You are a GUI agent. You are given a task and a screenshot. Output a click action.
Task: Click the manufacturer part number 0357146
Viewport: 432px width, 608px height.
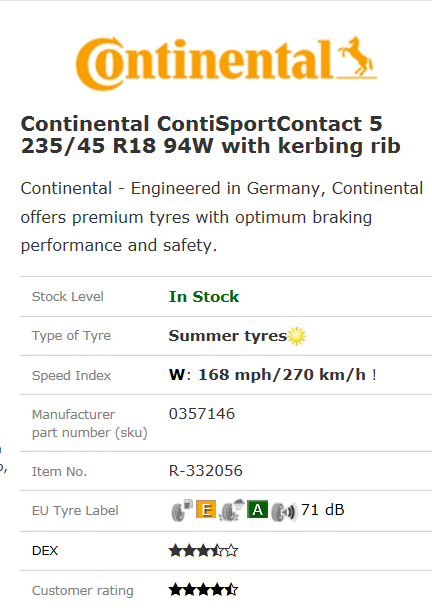(202, 414)
